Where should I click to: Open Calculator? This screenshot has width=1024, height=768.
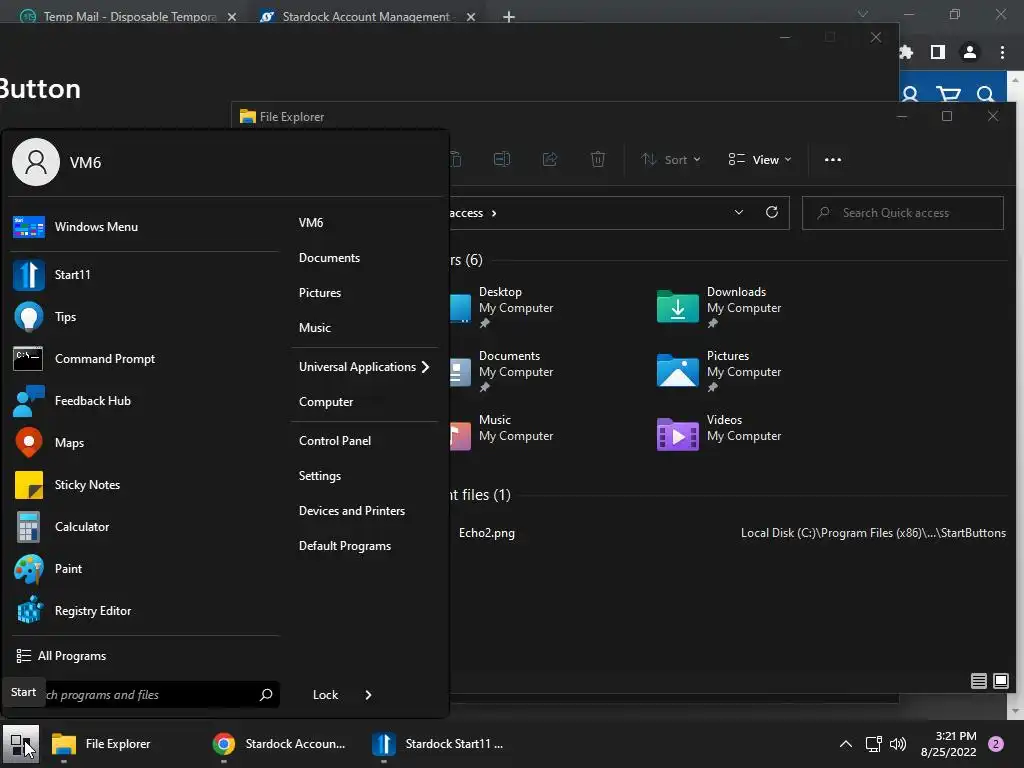tap(144, 526)
